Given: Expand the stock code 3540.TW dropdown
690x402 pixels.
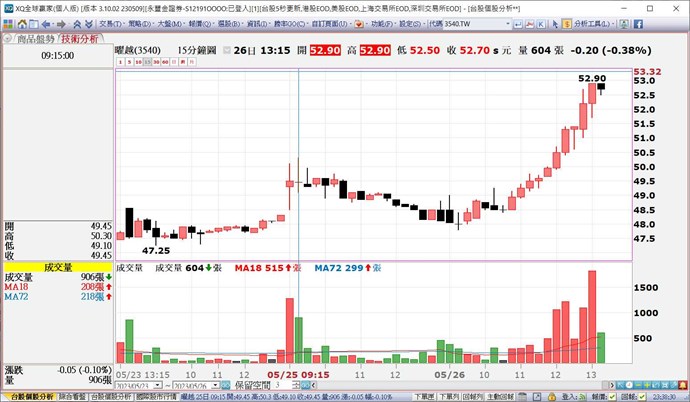Looking at the screenshot, I should click(508, 24).
